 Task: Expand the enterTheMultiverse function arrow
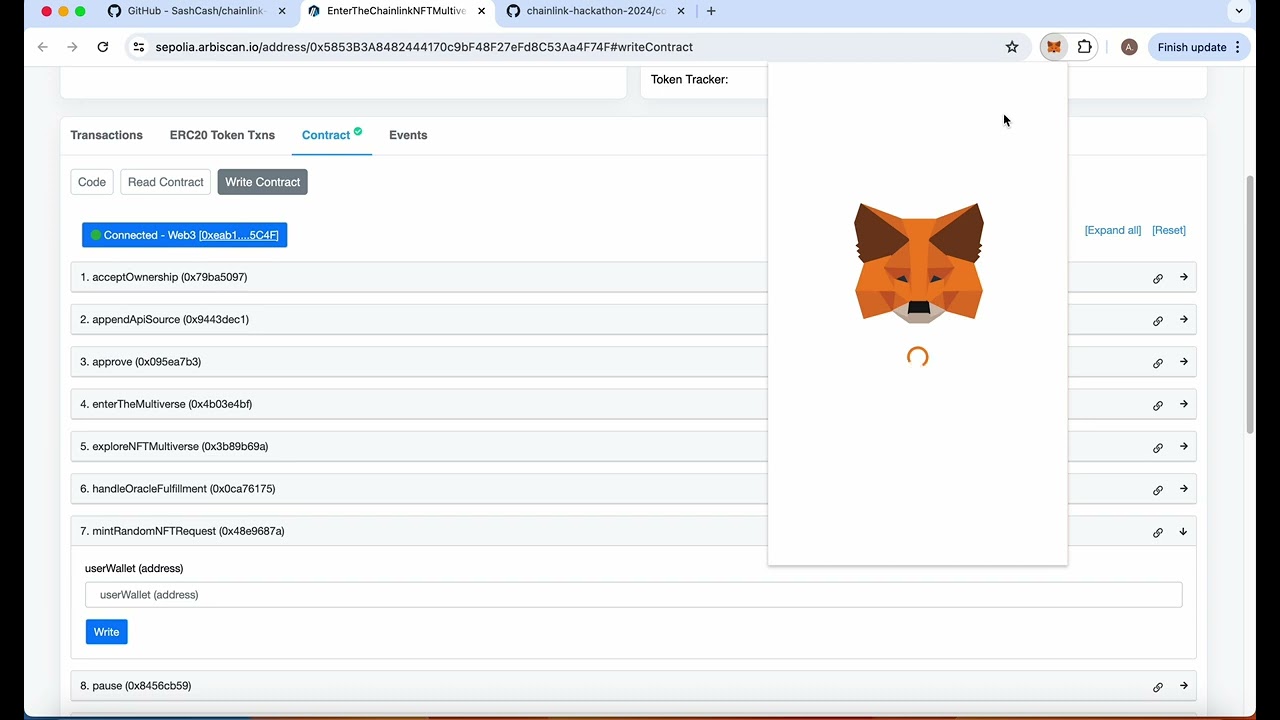[1183, 404]
